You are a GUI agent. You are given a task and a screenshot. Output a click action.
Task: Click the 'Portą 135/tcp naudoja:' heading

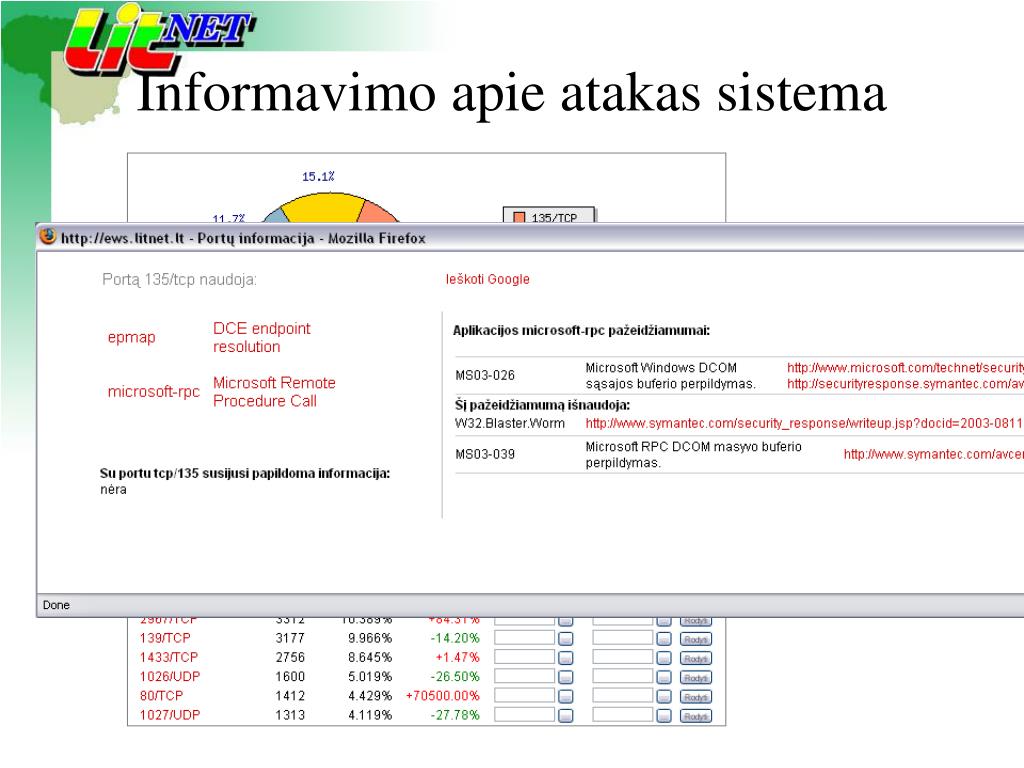[x=180, y=280]
